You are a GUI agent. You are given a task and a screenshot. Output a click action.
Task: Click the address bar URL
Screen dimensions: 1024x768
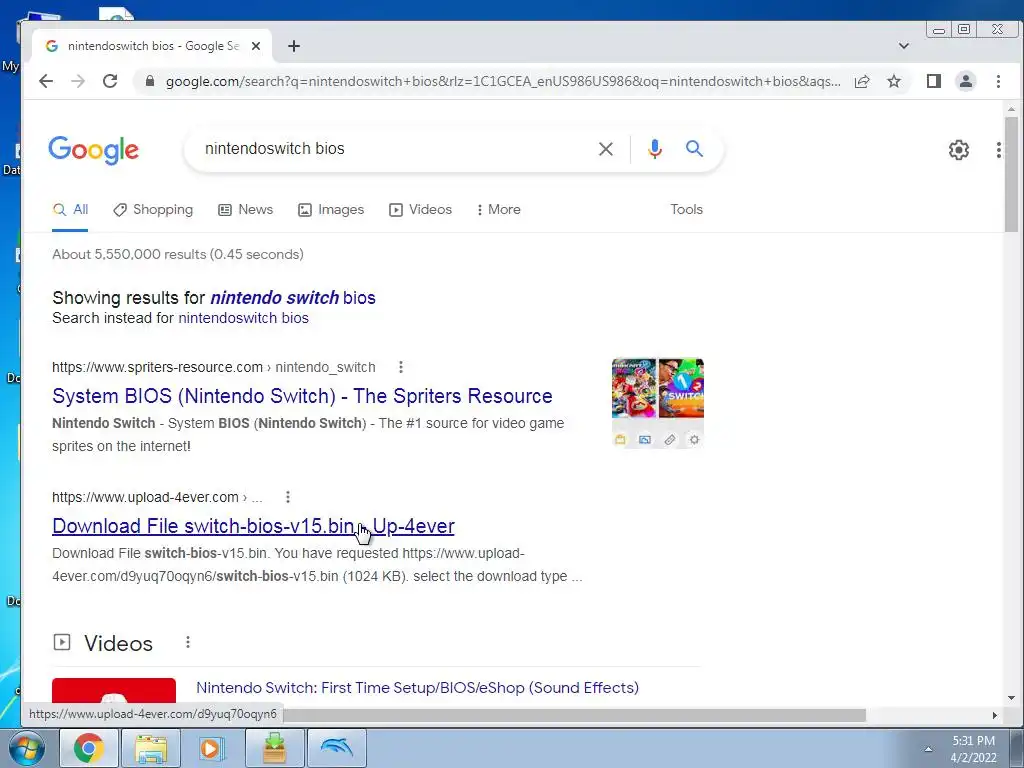[503, 81]
